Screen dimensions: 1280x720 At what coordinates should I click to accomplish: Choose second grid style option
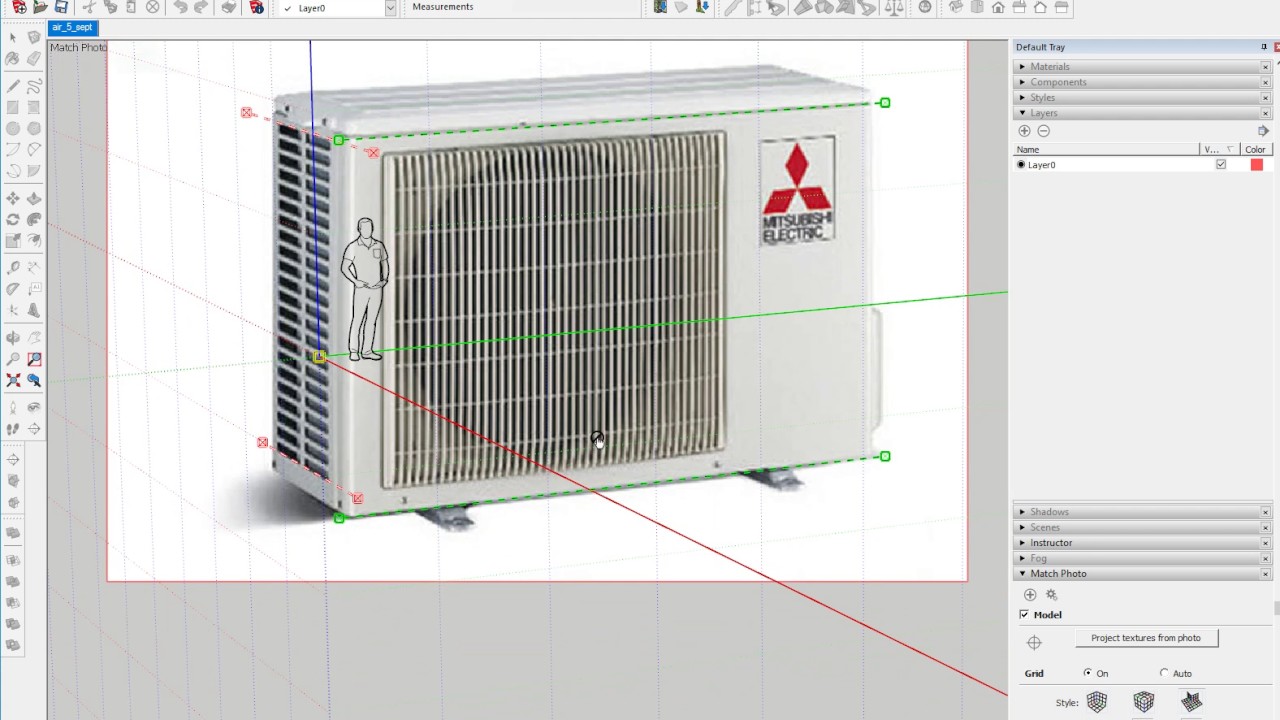click(x=1144, y=702)
